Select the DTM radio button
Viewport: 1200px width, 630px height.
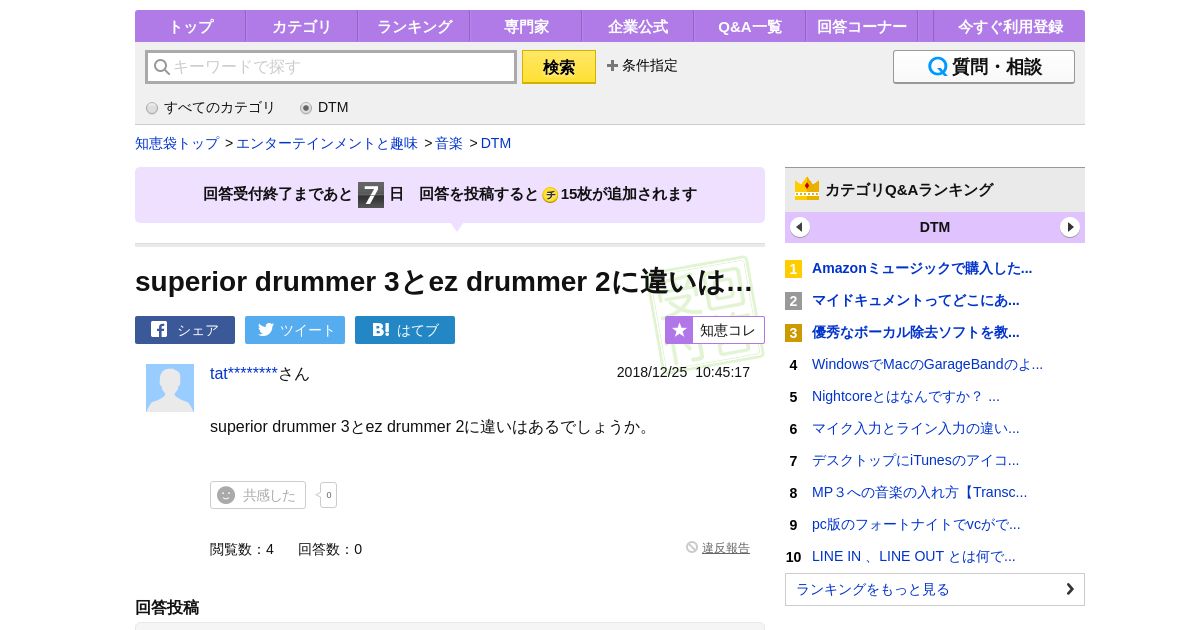pos(306,108)
